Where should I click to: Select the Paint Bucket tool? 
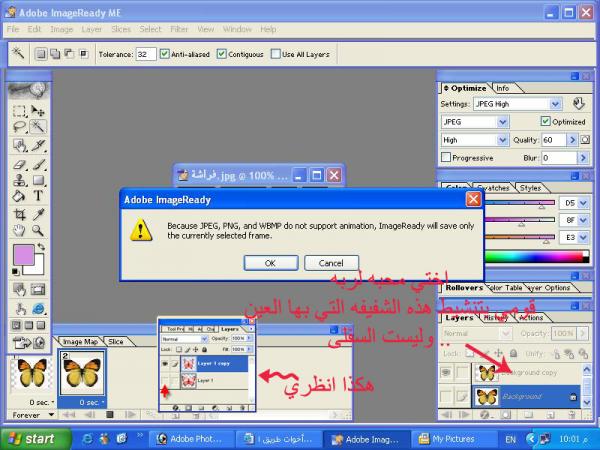point(20,196)
